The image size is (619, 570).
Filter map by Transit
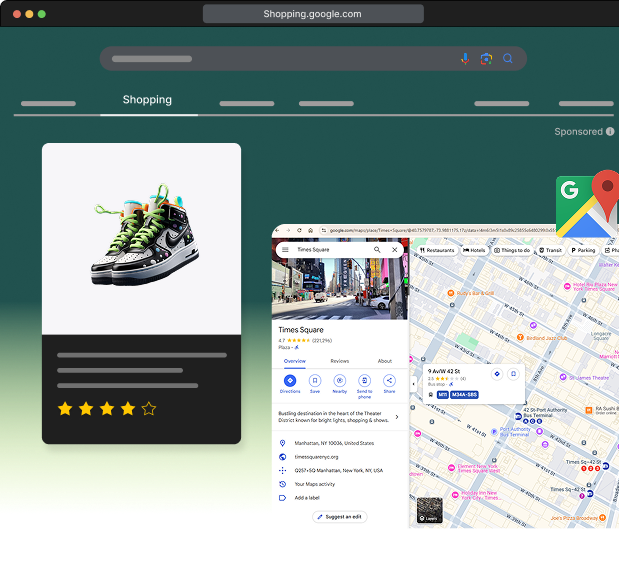click(550, 250)
